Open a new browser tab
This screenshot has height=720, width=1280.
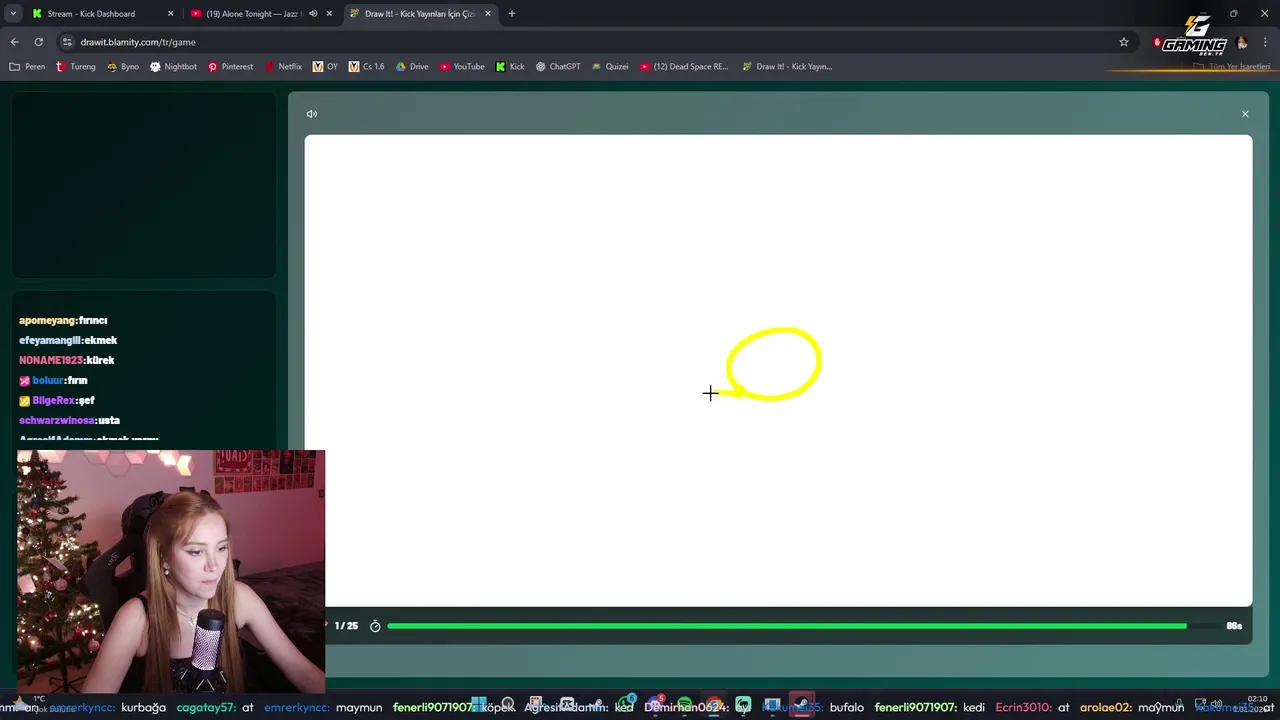tap(511, 13)
